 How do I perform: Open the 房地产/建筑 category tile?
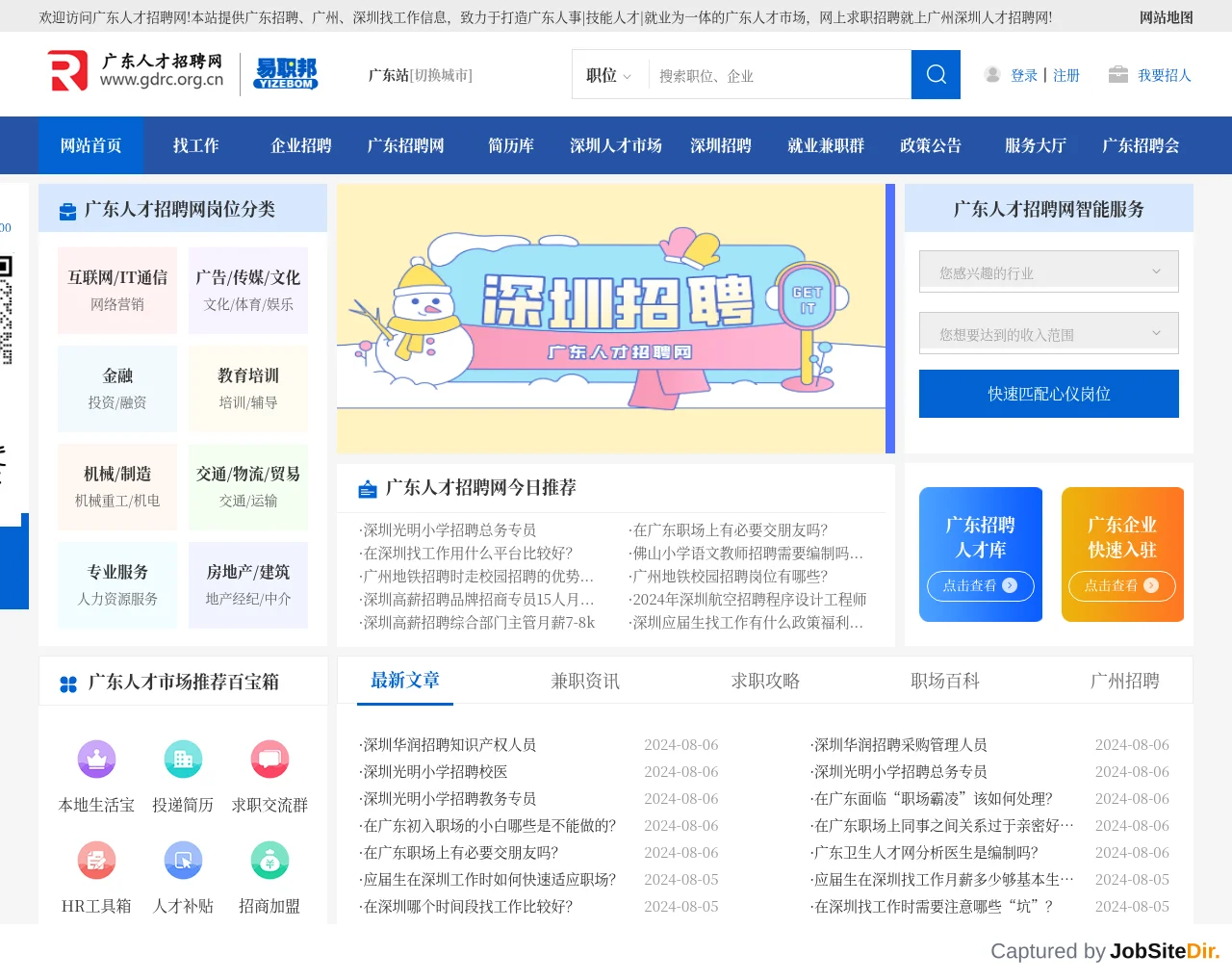tap(248, 585)
